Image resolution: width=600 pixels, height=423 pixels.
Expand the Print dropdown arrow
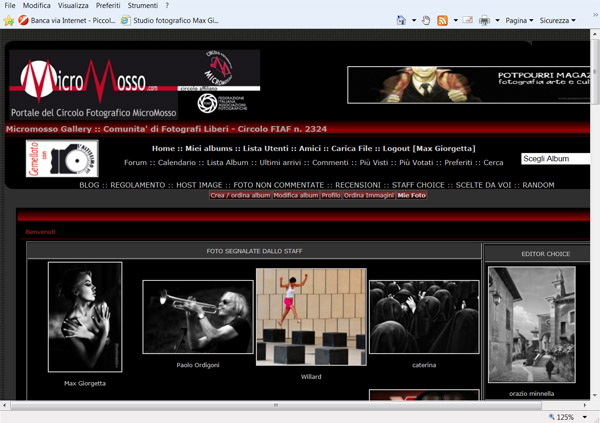(x=497, y=20)
